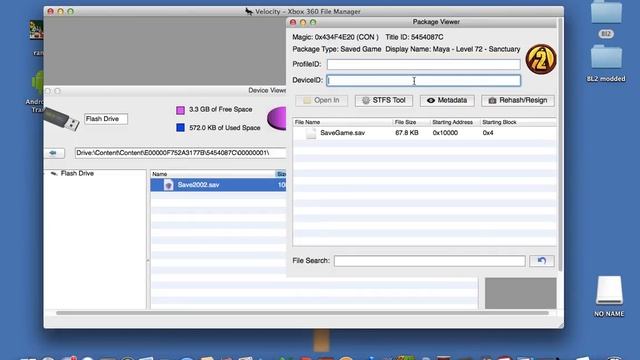Click the Borderlands 2 package thumbnail icon
The image size is (640, 360).
click(541, 60)
